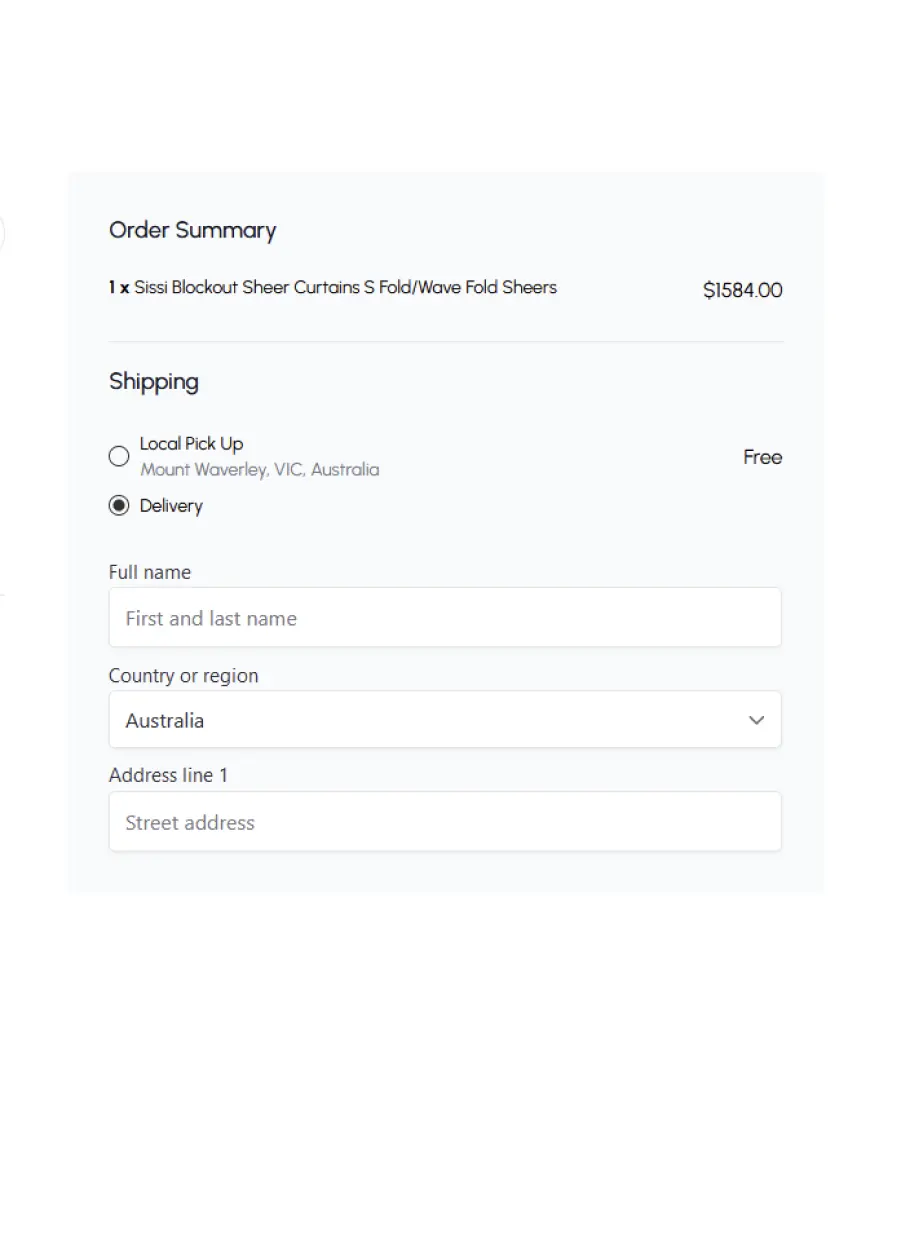900x1260 pixels.
Task: Select the Local Pick Up radio button
Action: coord(119,456)
